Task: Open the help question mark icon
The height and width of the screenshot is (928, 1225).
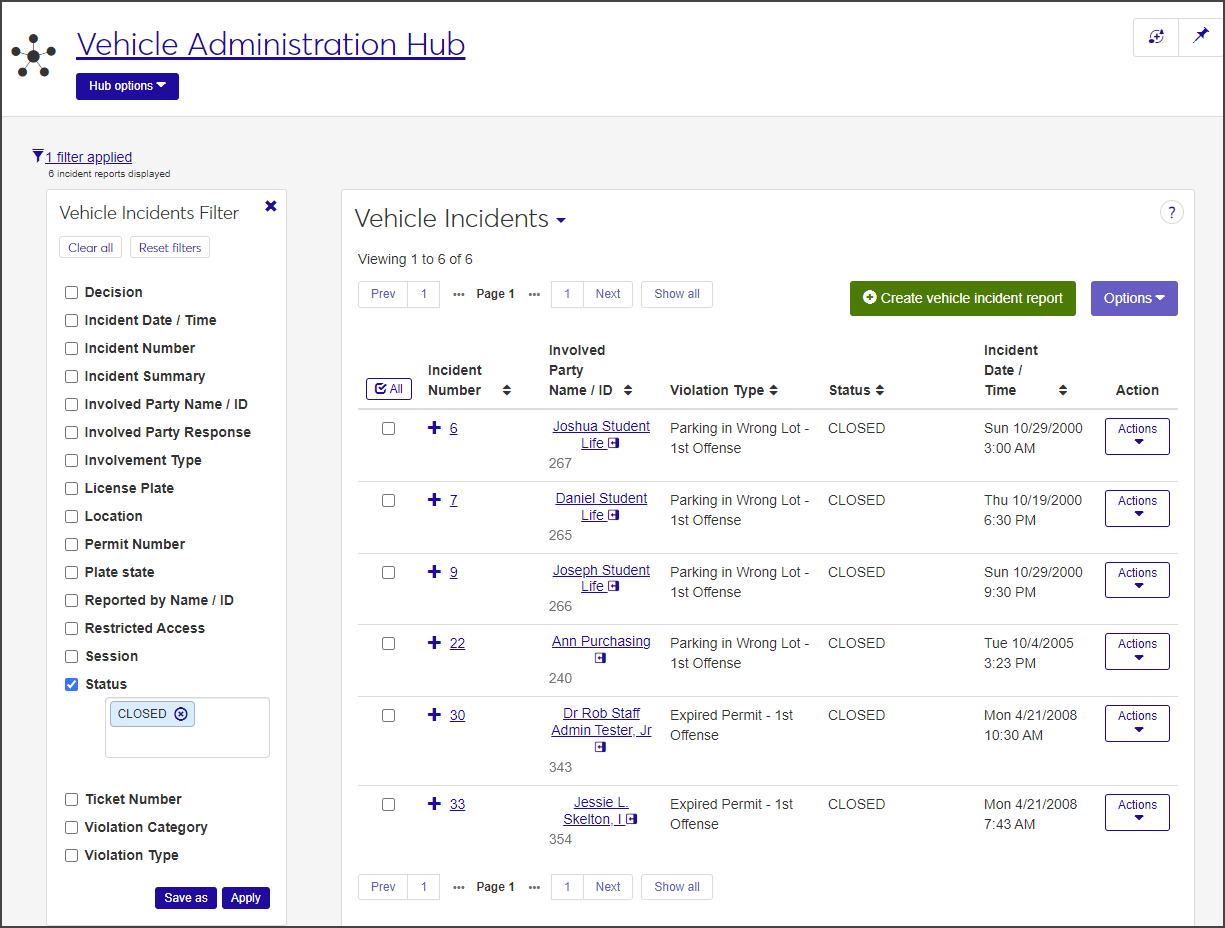Action: (x=1171, y=212)
